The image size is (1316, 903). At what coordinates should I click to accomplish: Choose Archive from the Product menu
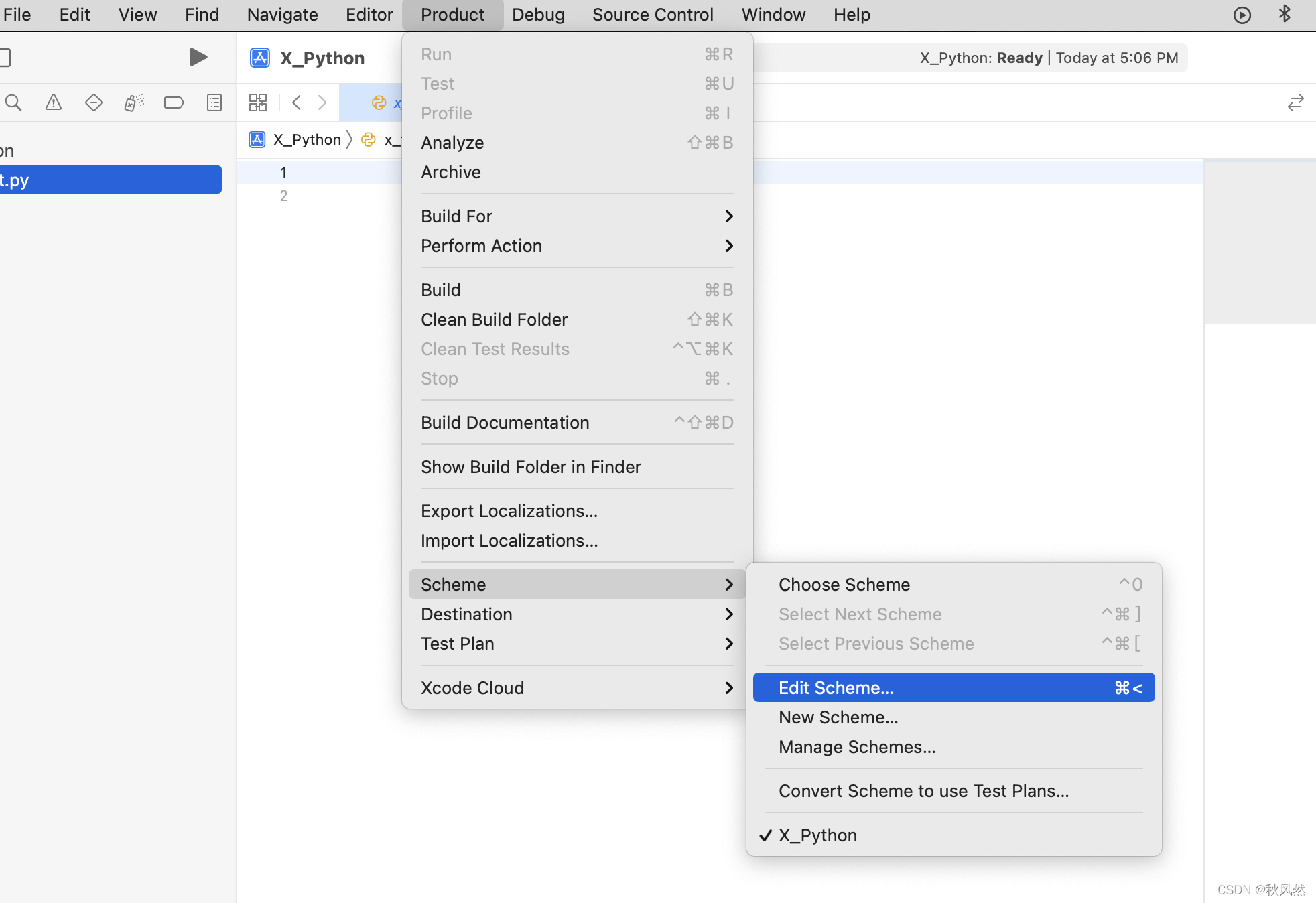pyautogui.click(x=577, y=172)
